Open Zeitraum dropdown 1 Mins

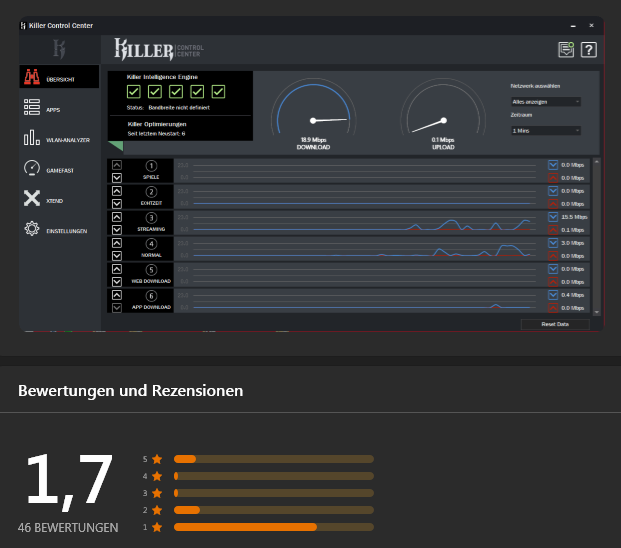(x=546, y=131)
